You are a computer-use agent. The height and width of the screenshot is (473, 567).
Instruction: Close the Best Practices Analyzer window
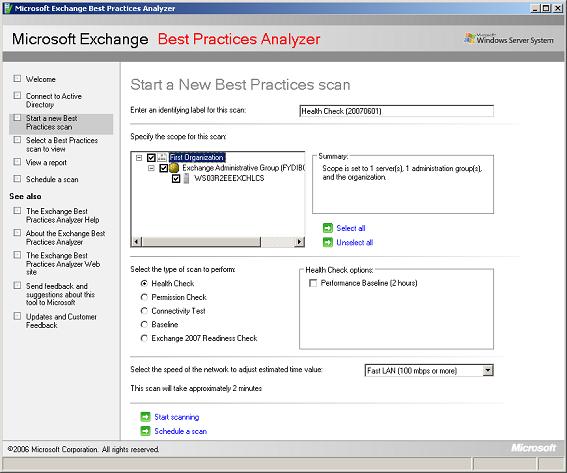[x=558, y=8]
